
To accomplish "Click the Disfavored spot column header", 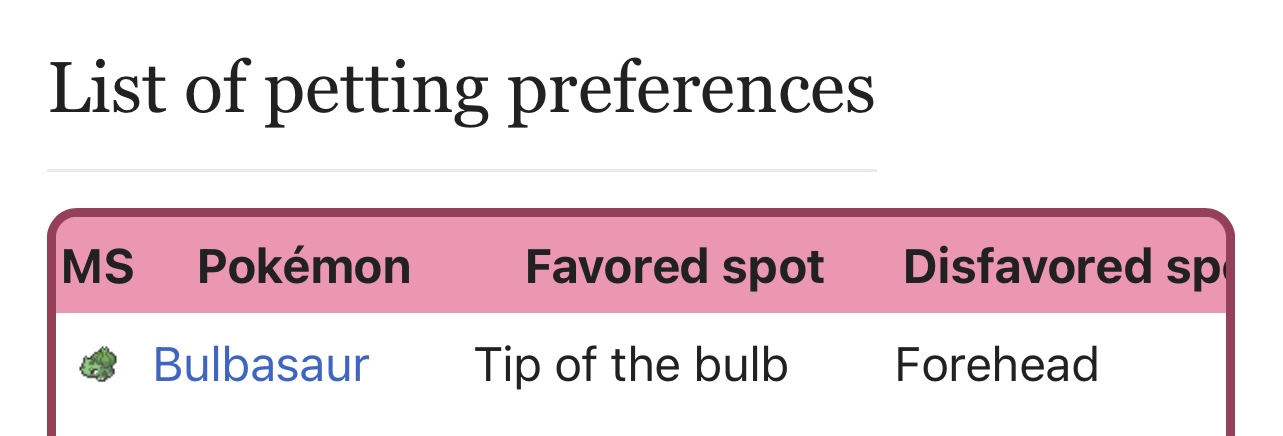I will click(x=1064, y=267).
